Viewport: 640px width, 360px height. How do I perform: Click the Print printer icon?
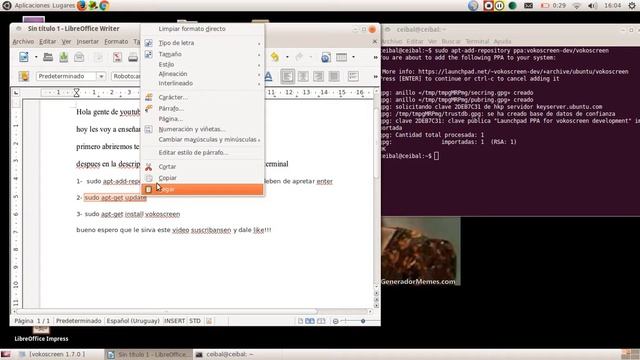133,57
